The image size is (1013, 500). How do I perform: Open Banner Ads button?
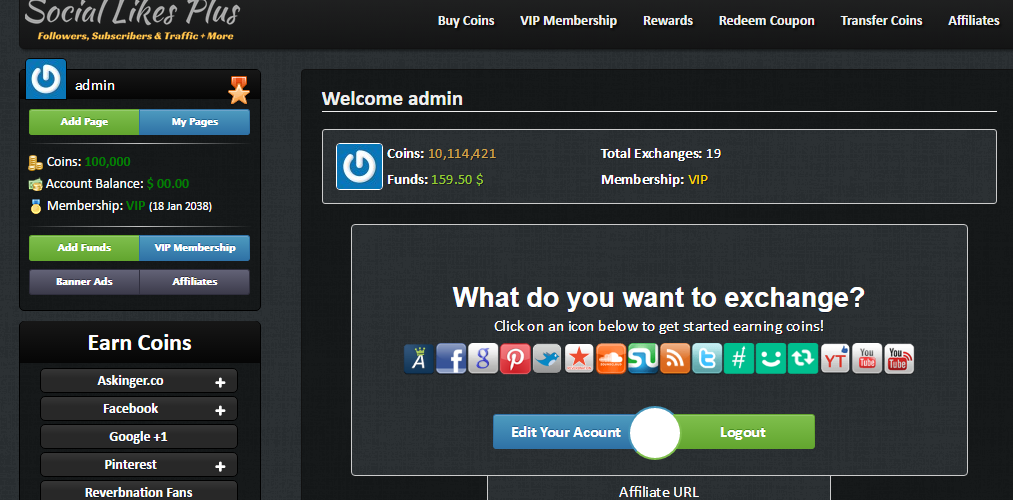pos(84,282)
